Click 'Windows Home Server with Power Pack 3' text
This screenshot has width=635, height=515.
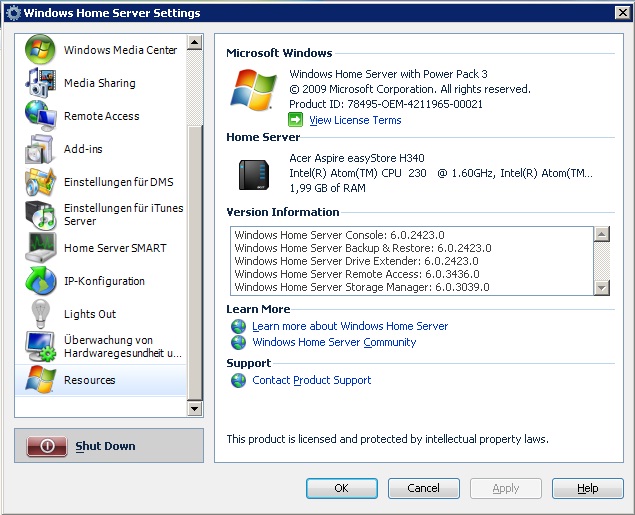click(x=388, y=74)
